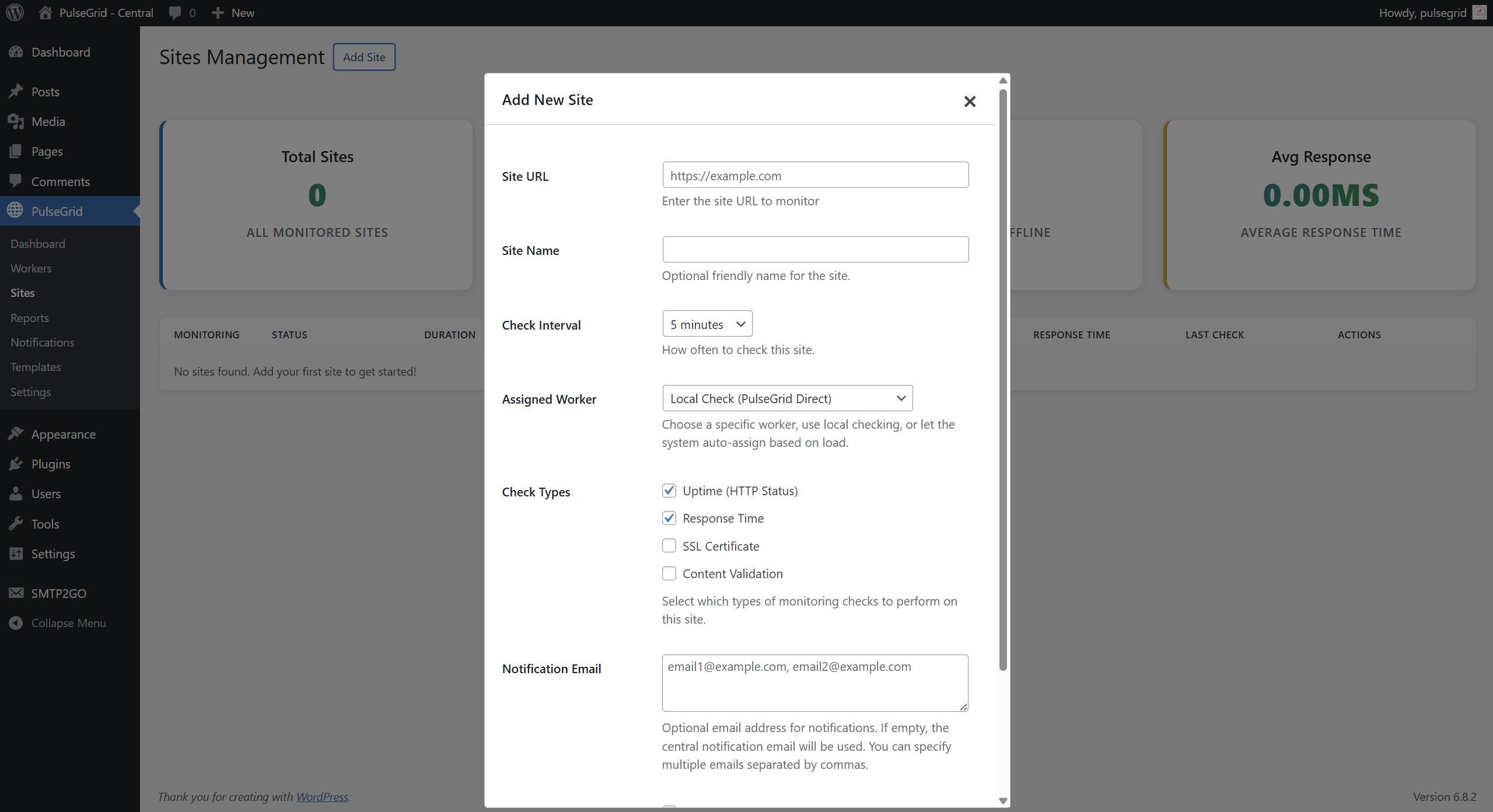Open the Notifications submenu item
1493x812 pixels.
(42, 342)
